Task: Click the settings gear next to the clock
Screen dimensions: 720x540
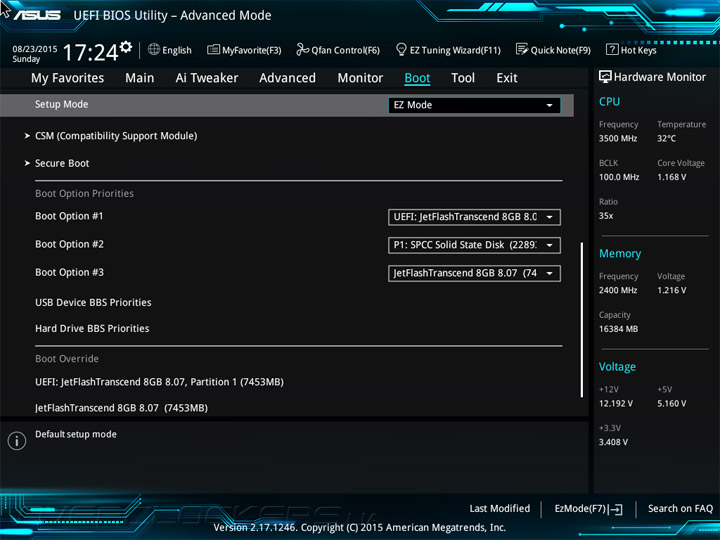Action: pyautogui.click(x=126, y=47)
